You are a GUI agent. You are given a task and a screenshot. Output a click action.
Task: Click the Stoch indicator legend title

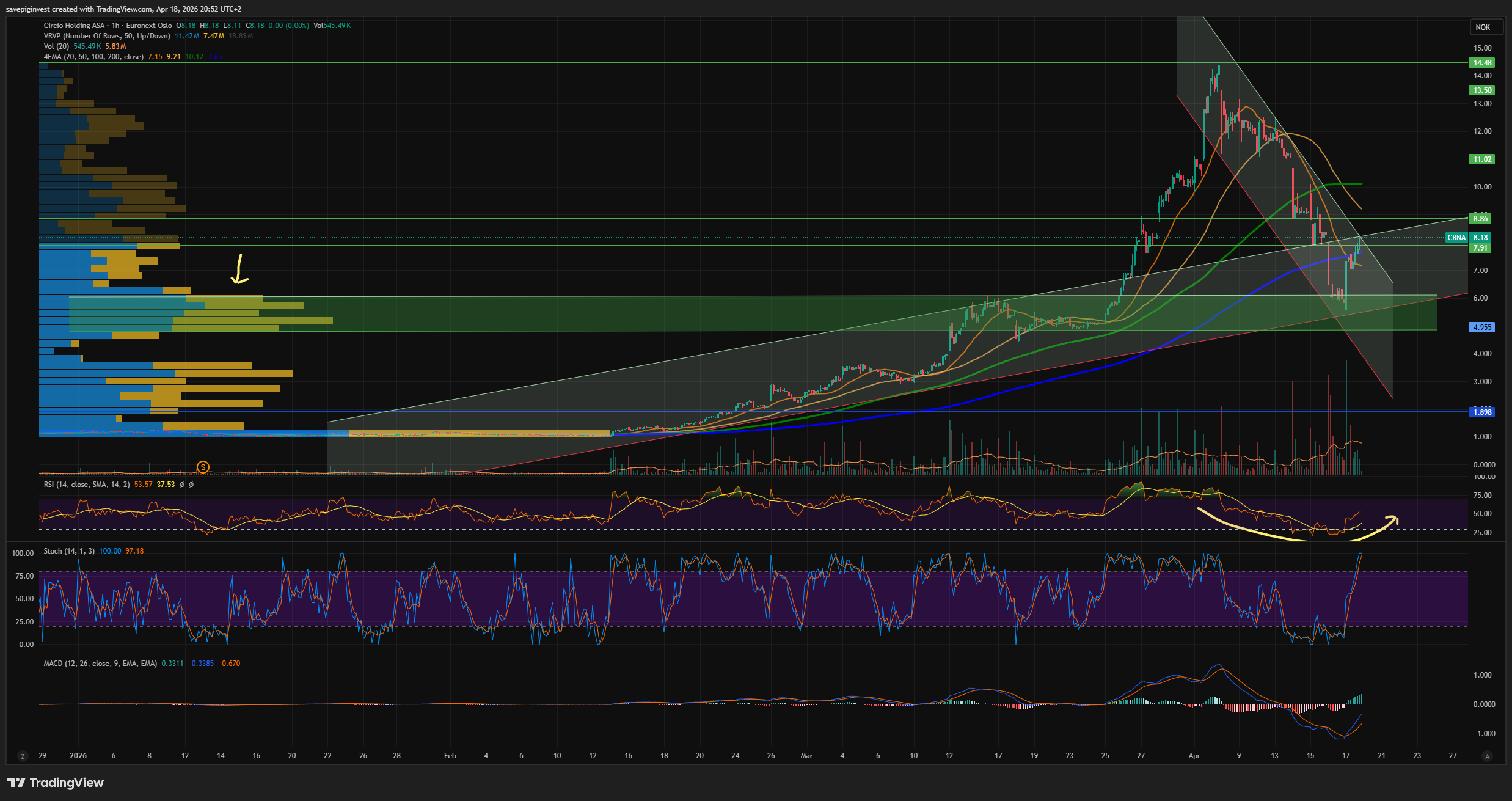click(x=68, y=551)
